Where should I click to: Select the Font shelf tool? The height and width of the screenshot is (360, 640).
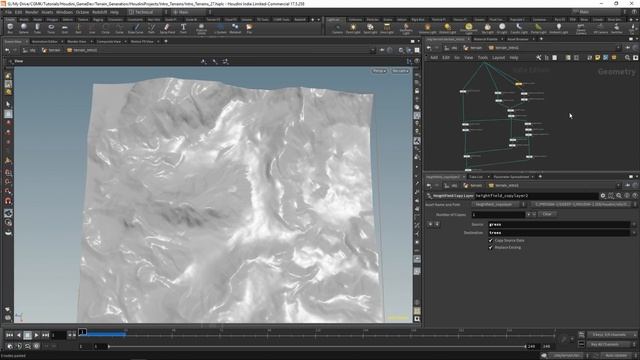[183, 28]
